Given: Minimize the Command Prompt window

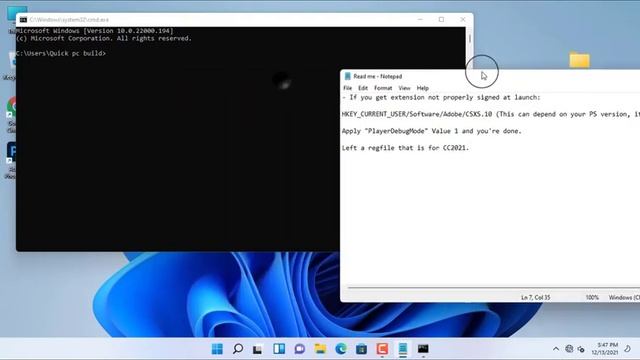Looking at the screenshot, I should coord(420,20).
